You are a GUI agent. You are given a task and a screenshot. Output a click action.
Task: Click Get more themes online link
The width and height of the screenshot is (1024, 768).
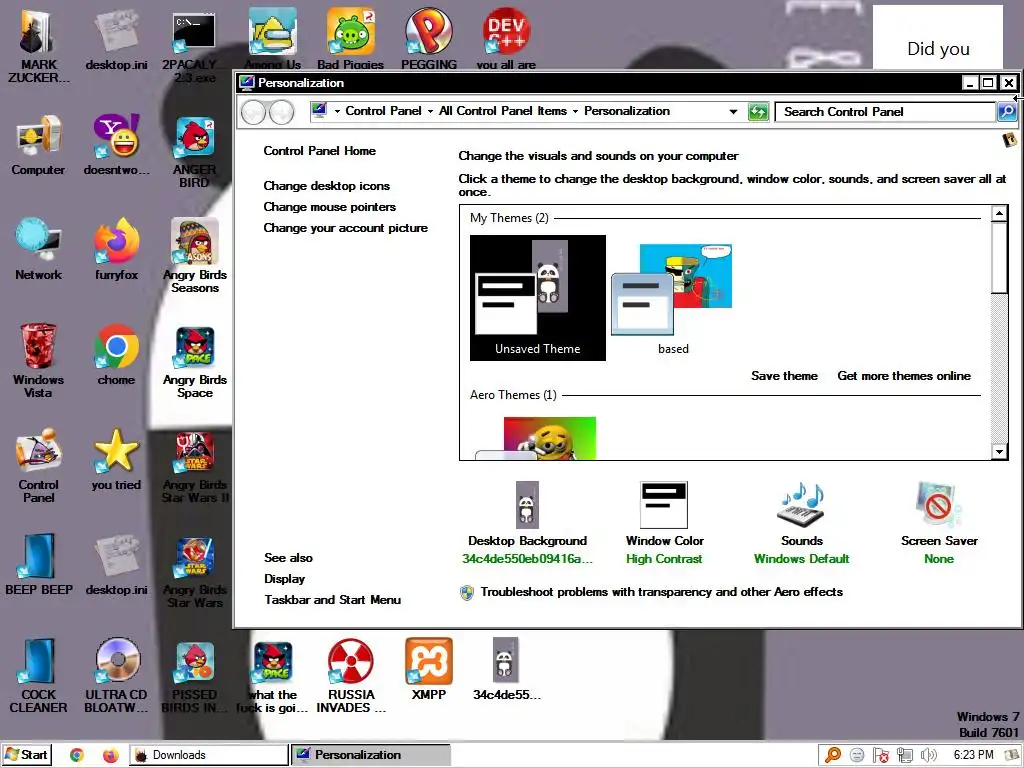[904, 376]
